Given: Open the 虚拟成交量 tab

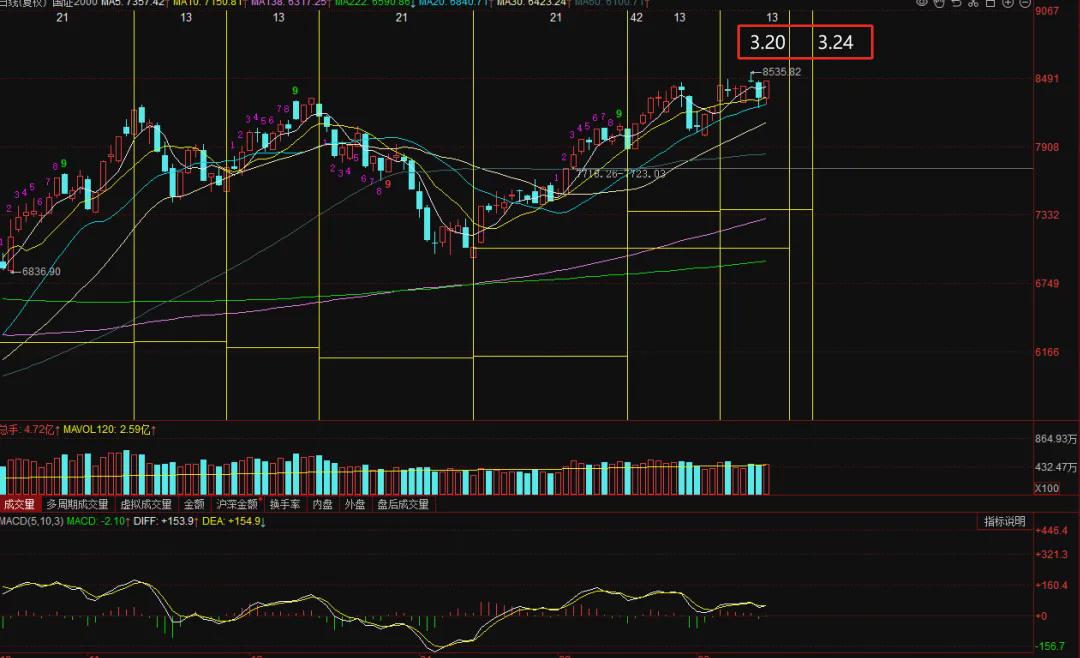Looking at the screenshot, I should coord(146,504).
